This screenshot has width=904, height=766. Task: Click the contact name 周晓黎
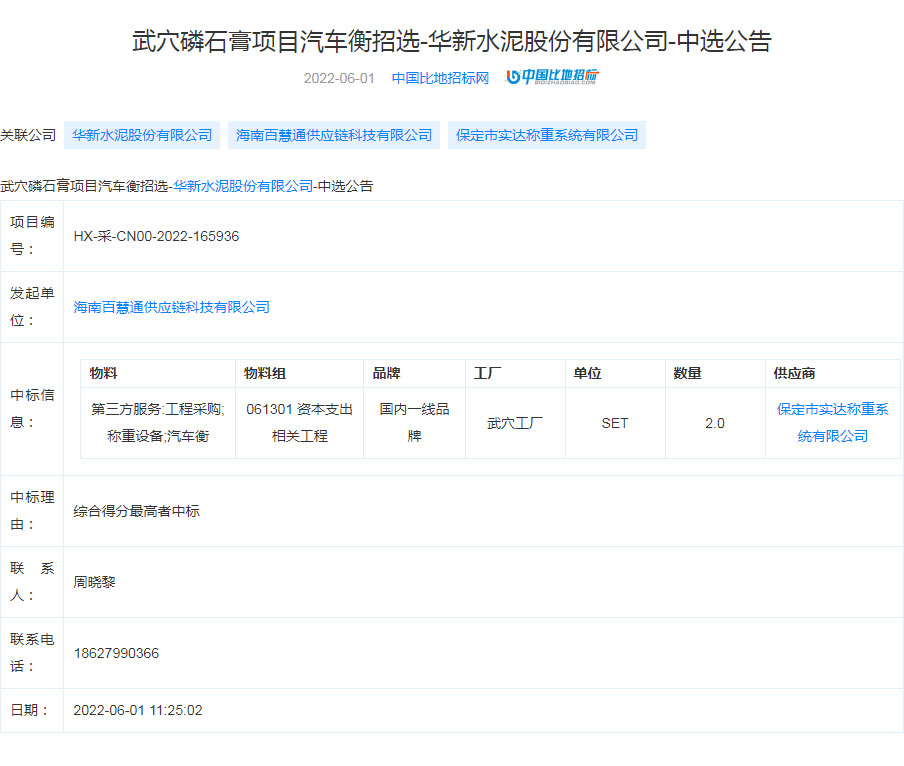(94, 581)
